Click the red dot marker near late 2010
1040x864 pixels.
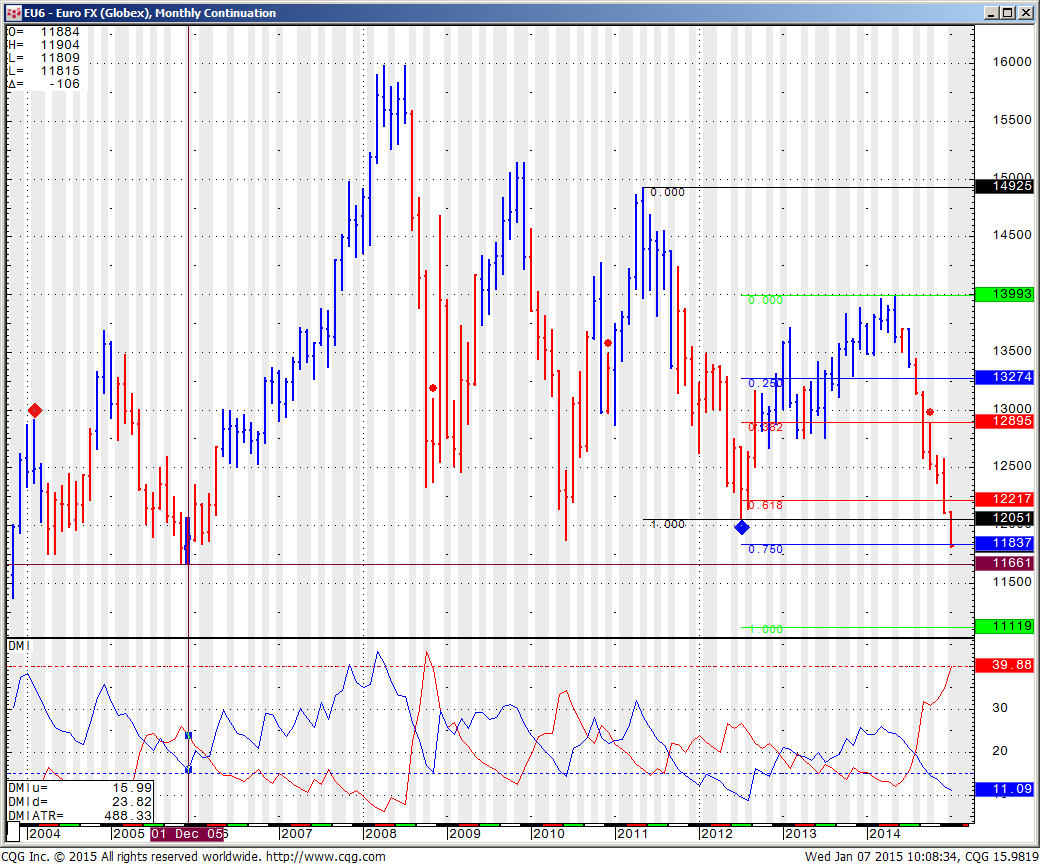click(608, 343)
